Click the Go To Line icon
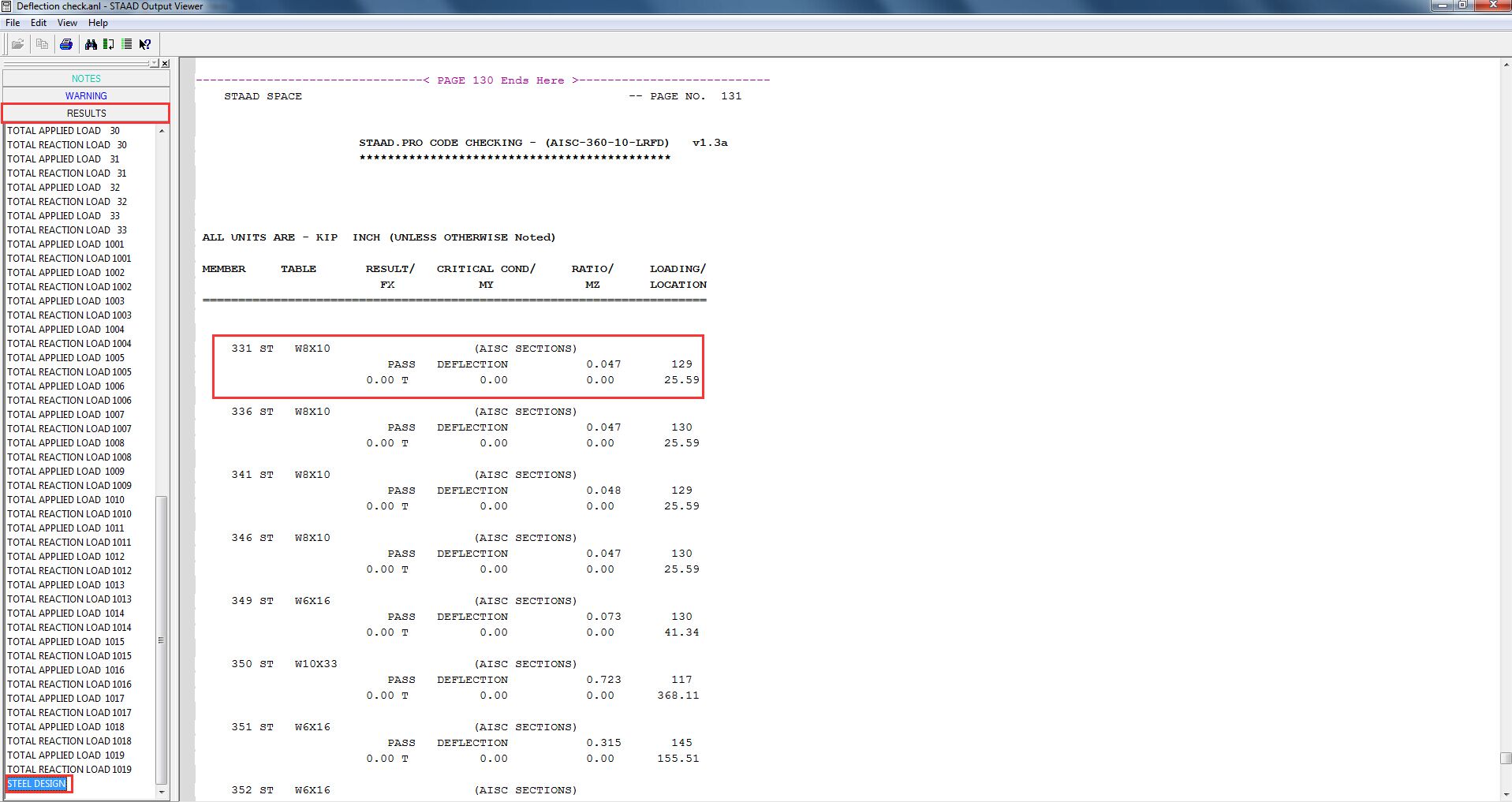Viewport: 1512px width, 802px height. point(109,44)
